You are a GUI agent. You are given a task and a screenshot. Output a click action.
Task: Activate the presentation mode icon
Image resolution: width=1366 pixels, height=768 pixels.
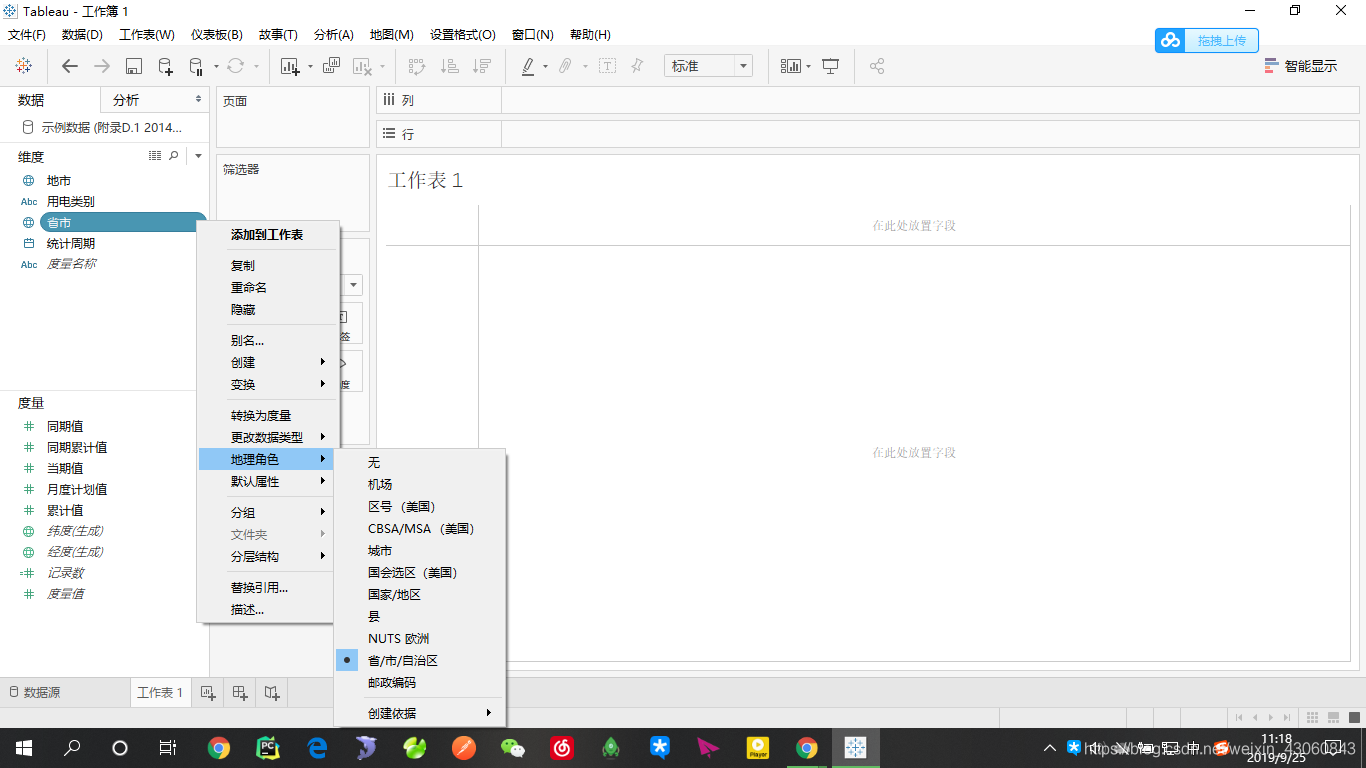(x=831, y=66)
